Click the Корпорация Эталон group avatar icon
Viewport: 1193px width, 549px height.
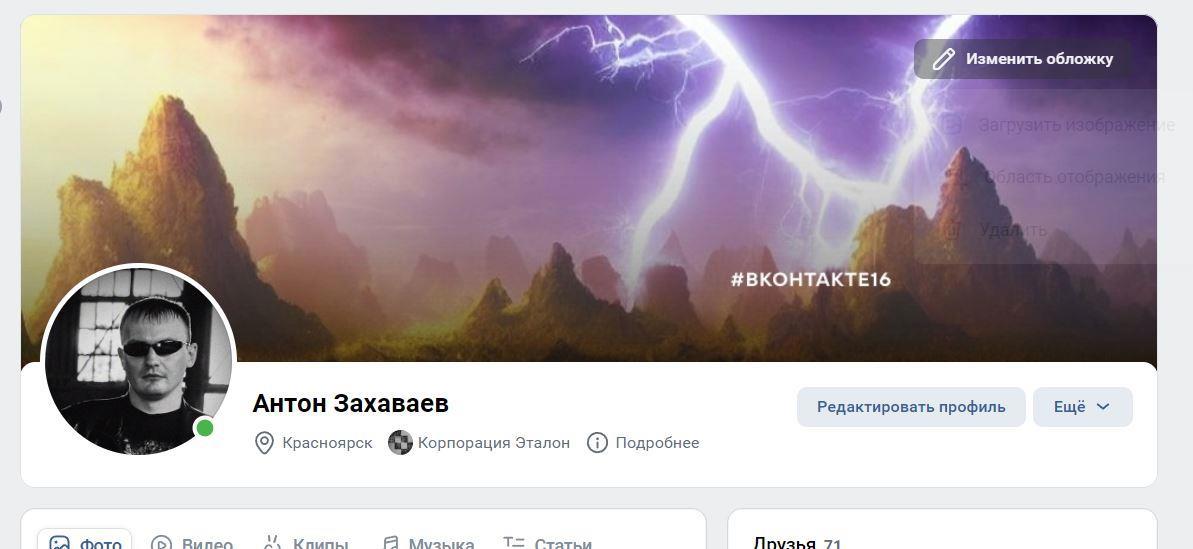pyautogui.click(x=400, y=443)
